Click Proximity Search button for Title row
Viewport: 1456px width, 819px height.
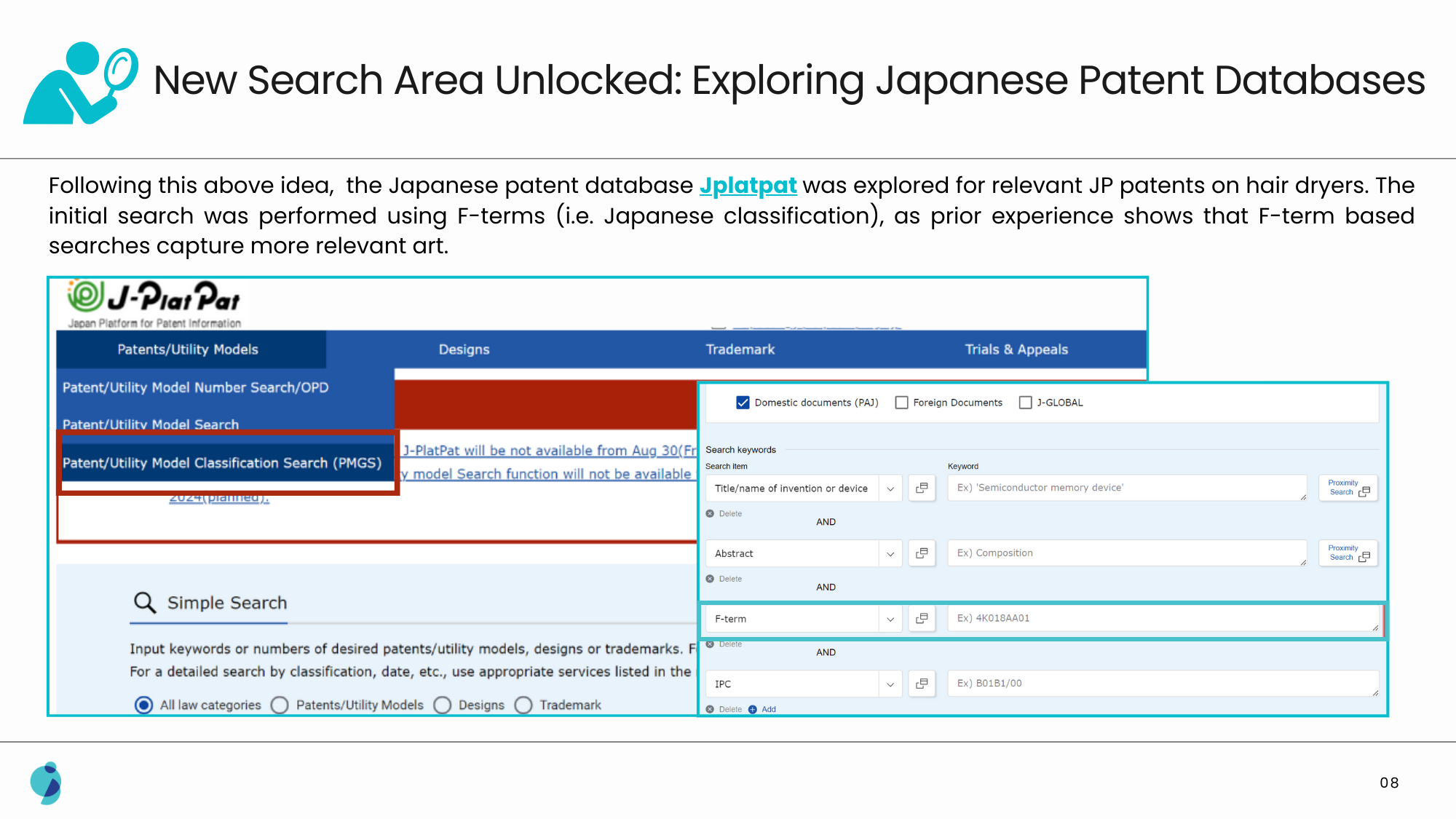click(x=1348, y=488)
